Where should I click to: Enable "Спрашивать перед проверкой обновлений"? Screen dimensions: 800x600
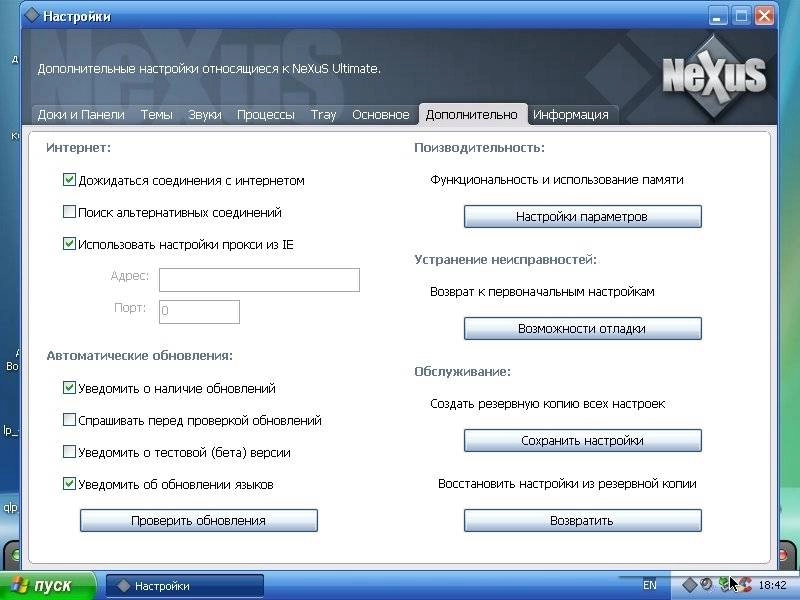pos(69,420)
